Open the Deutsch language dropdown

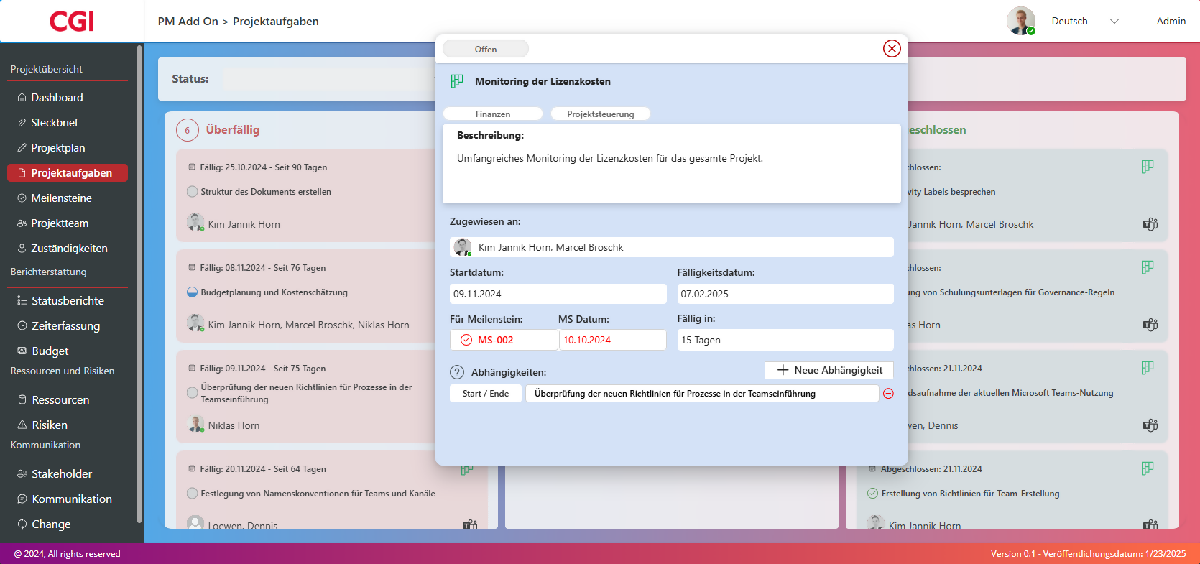pos(1084,21)
